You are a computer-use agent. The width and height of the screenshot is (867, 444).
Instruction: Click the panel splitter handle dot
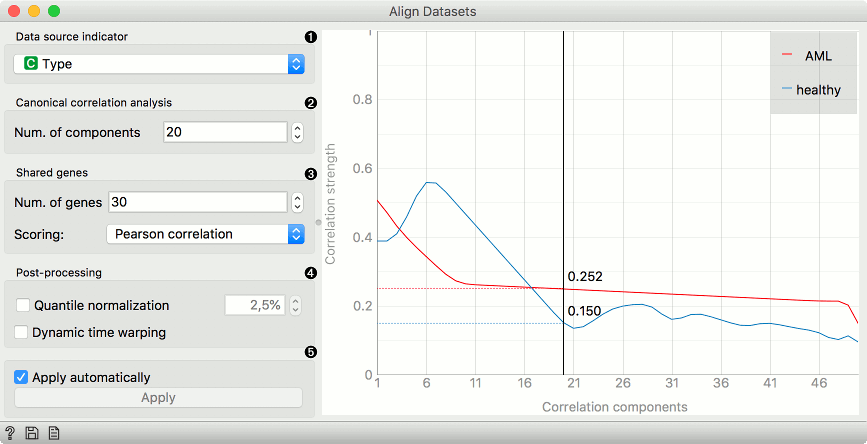(318, 222)
